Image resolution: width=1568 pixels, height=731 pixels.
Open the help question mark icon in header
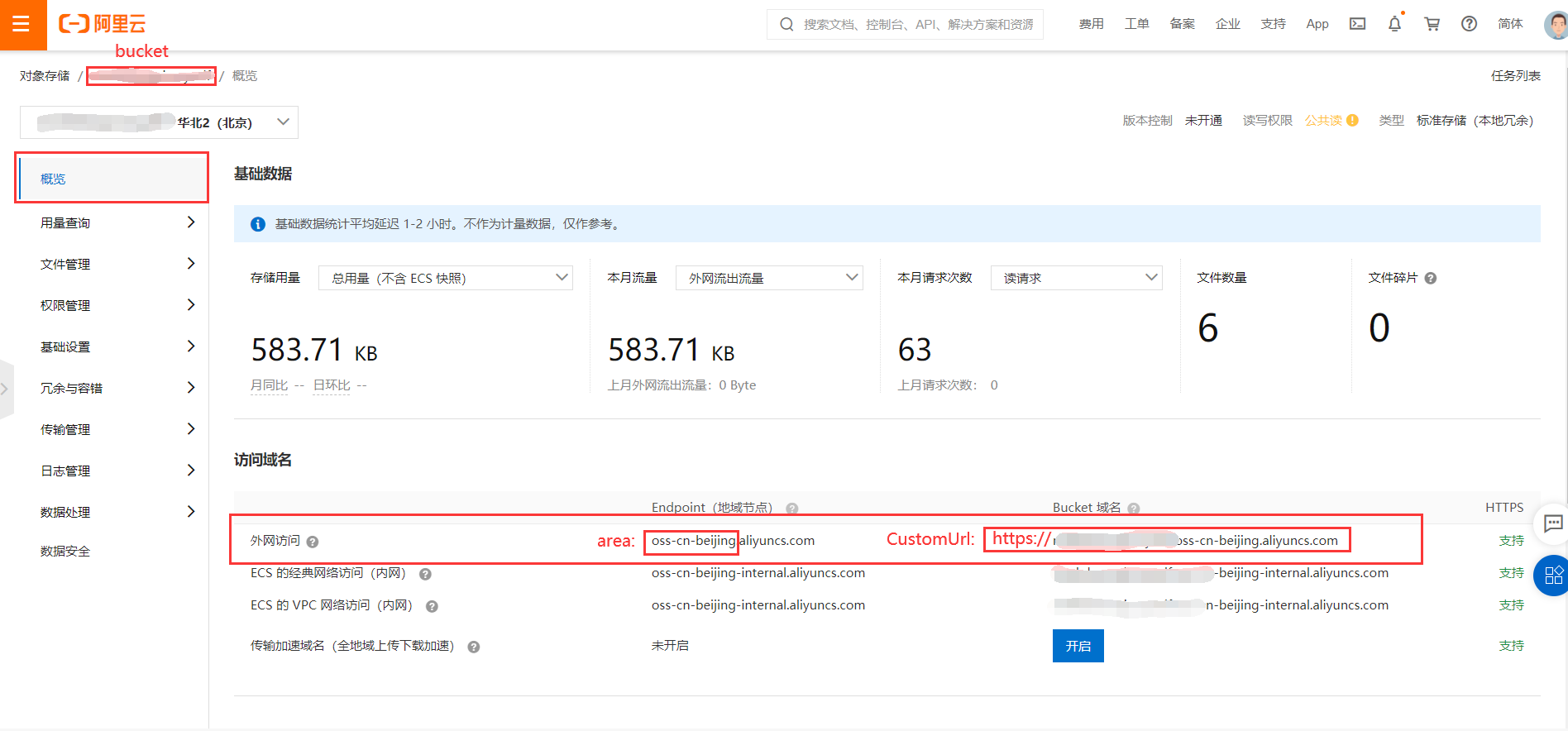tap(1469, 24)
